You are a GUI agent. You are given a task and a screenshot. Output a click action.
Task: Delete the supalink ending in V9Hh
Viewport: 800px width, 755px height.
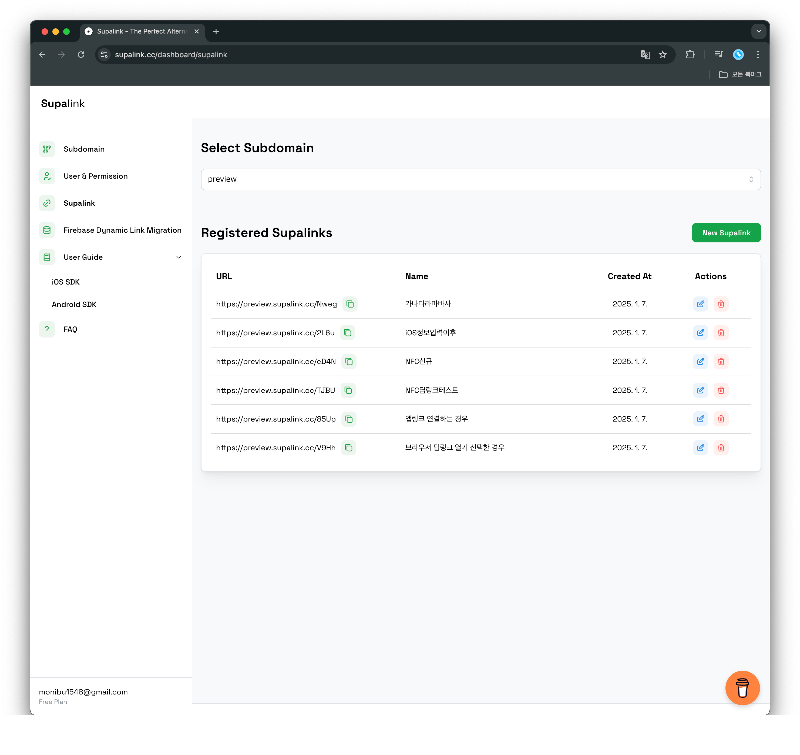[721, 448]
